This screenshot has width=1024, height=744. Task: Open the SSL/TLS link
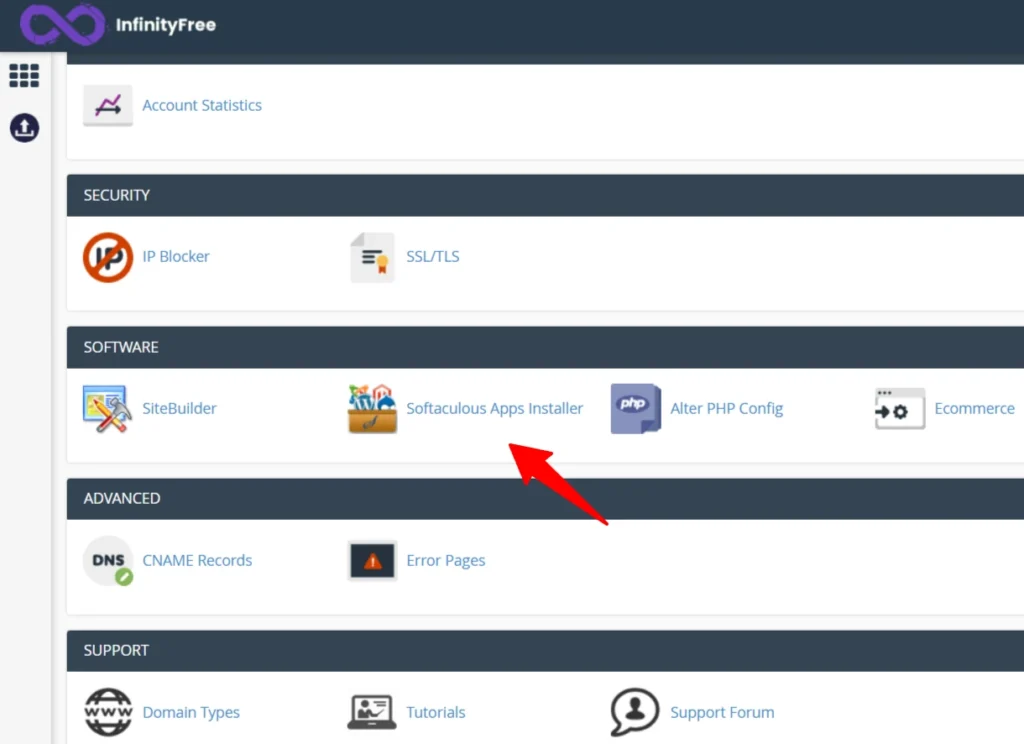click(432, 256)
